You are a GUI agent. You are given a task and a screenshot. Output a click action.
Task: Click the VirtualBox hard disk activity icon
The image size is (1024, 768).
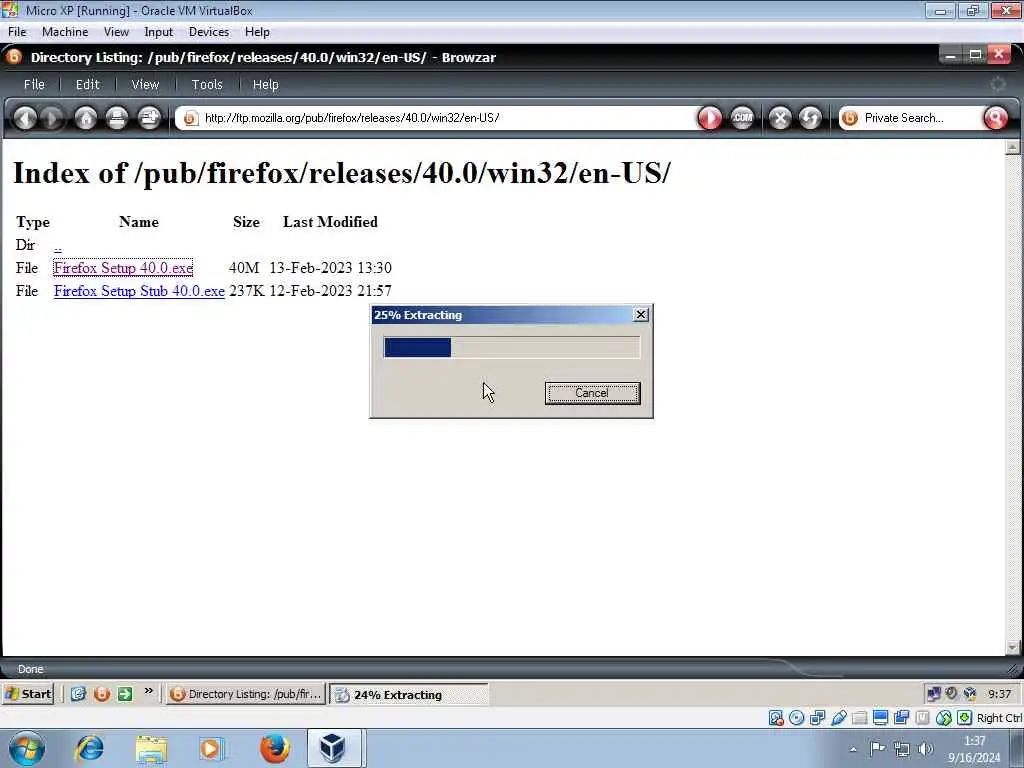pyautogui.click(x=776, y=718)
